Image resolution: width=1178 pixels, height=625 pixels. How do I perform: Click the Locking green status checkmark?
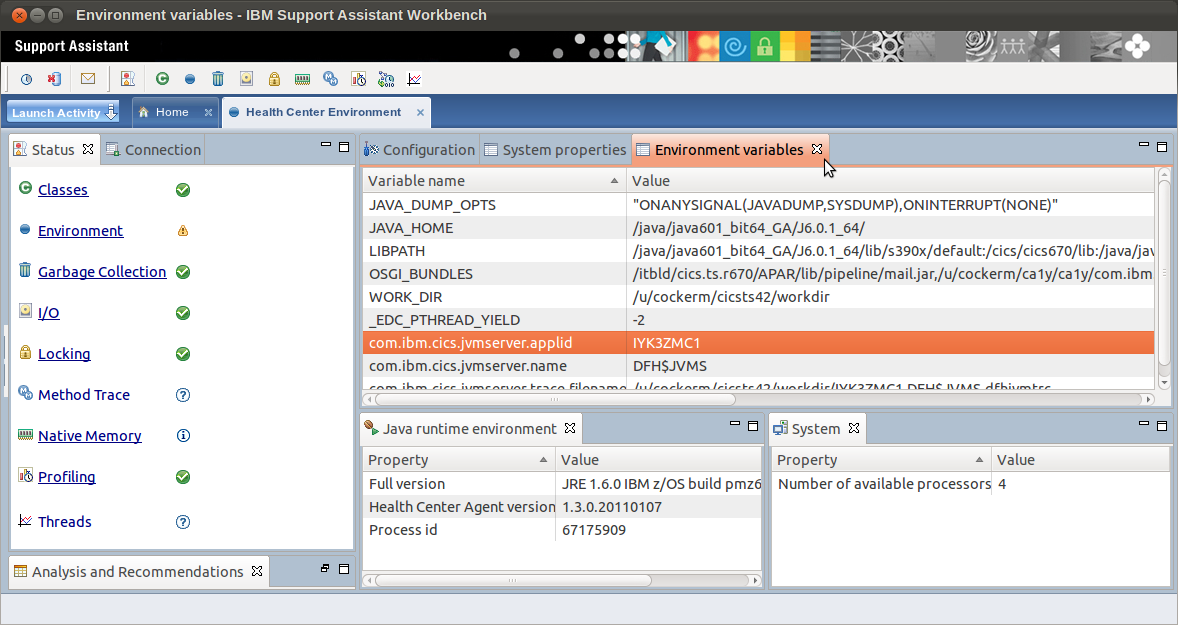pos(183,354)
